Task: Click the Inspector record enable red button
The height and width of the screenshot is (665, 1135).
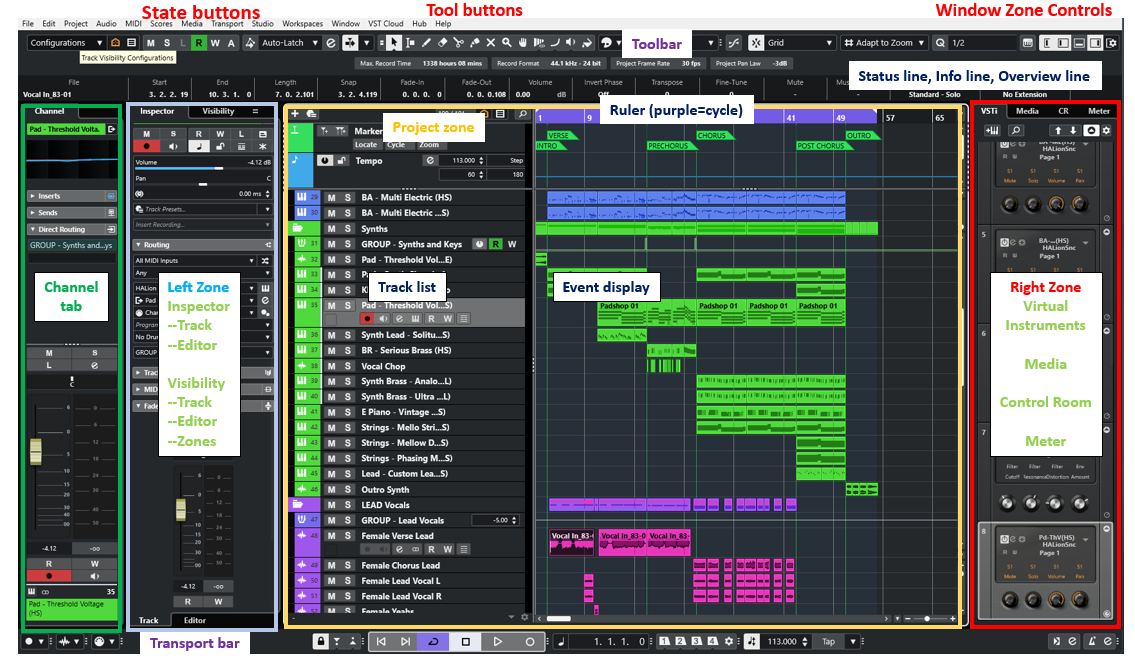Action: (147, 146)
